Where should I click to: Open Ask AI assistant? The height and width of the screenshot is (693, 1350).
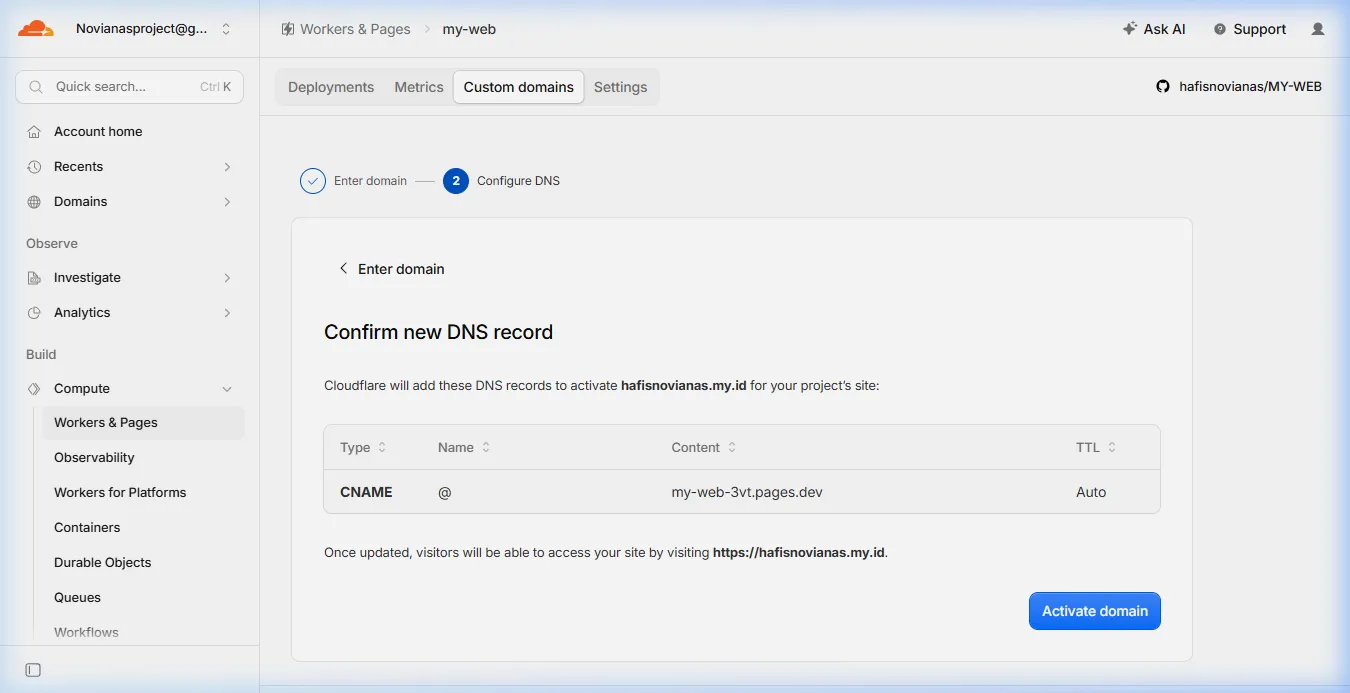pyautogui.click(x=1154, y=29)
